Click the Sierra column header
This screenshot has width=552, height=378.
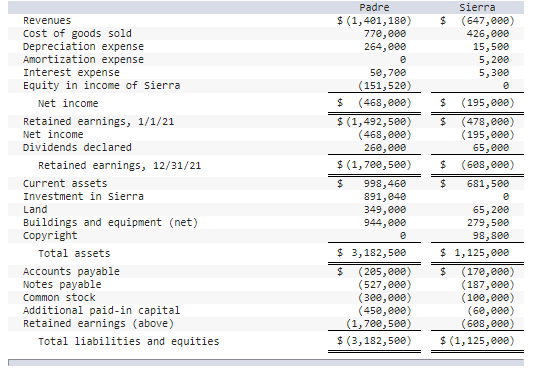[x=477, y=7]
